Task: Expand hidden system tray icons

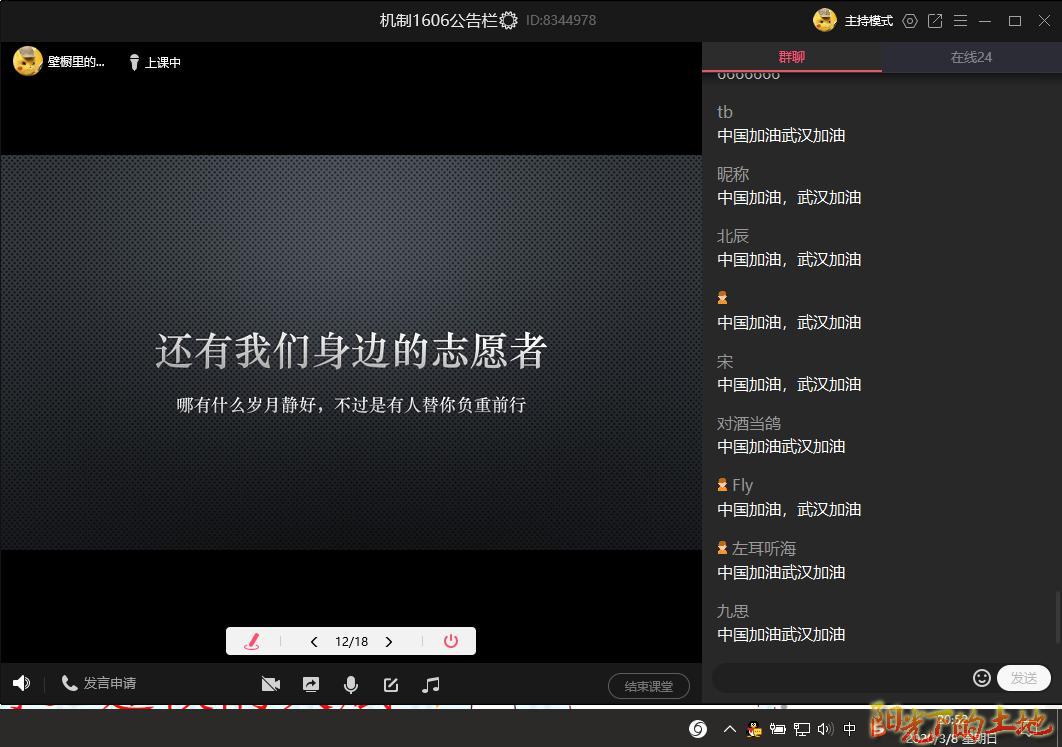Action: (729, 729)
